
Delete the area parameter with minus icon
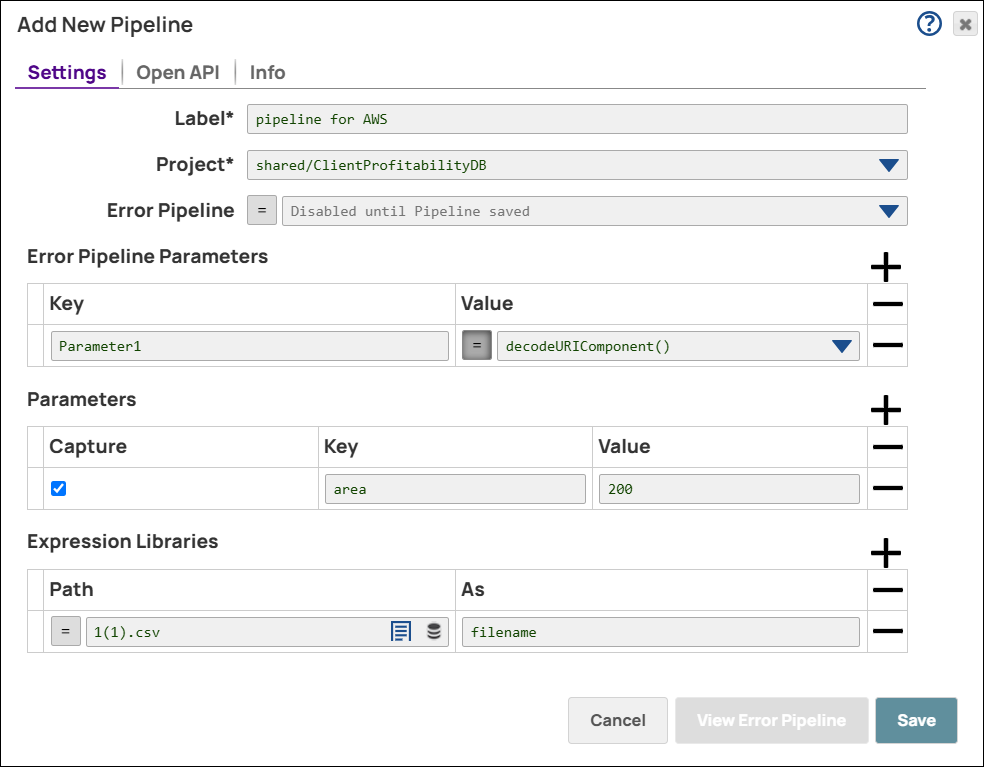[x=888, y=488]
